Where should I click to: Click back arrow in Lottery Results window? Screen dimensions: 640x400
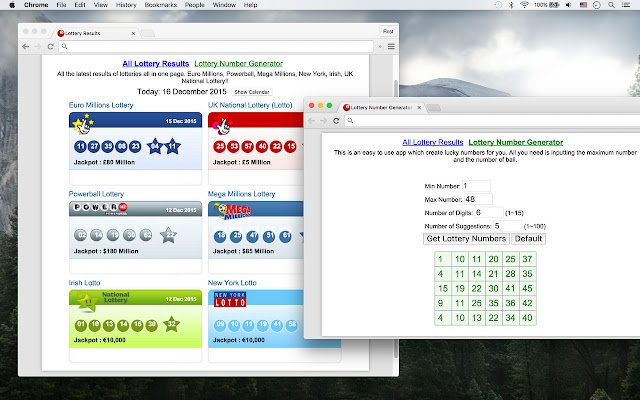coord(26,47)
